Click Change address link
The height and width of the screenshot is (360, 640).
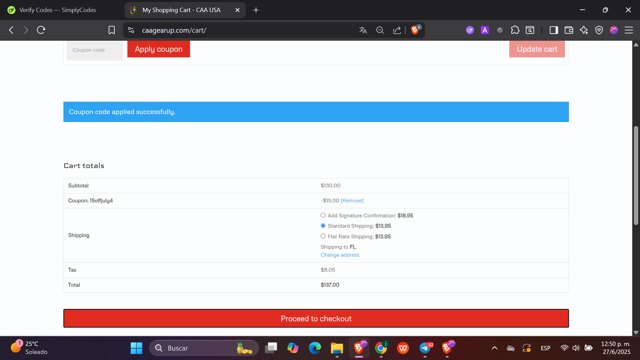point(340,255)
